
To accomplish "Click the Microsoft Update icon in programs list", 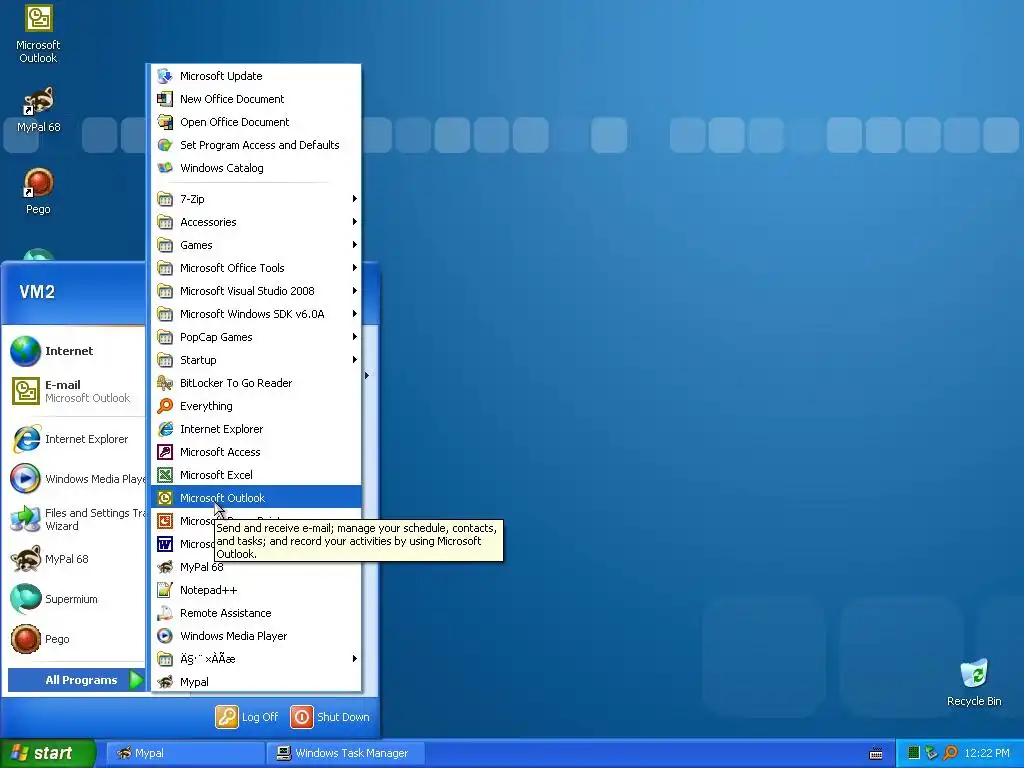I will pyautogui.click(x=165, y=76).
